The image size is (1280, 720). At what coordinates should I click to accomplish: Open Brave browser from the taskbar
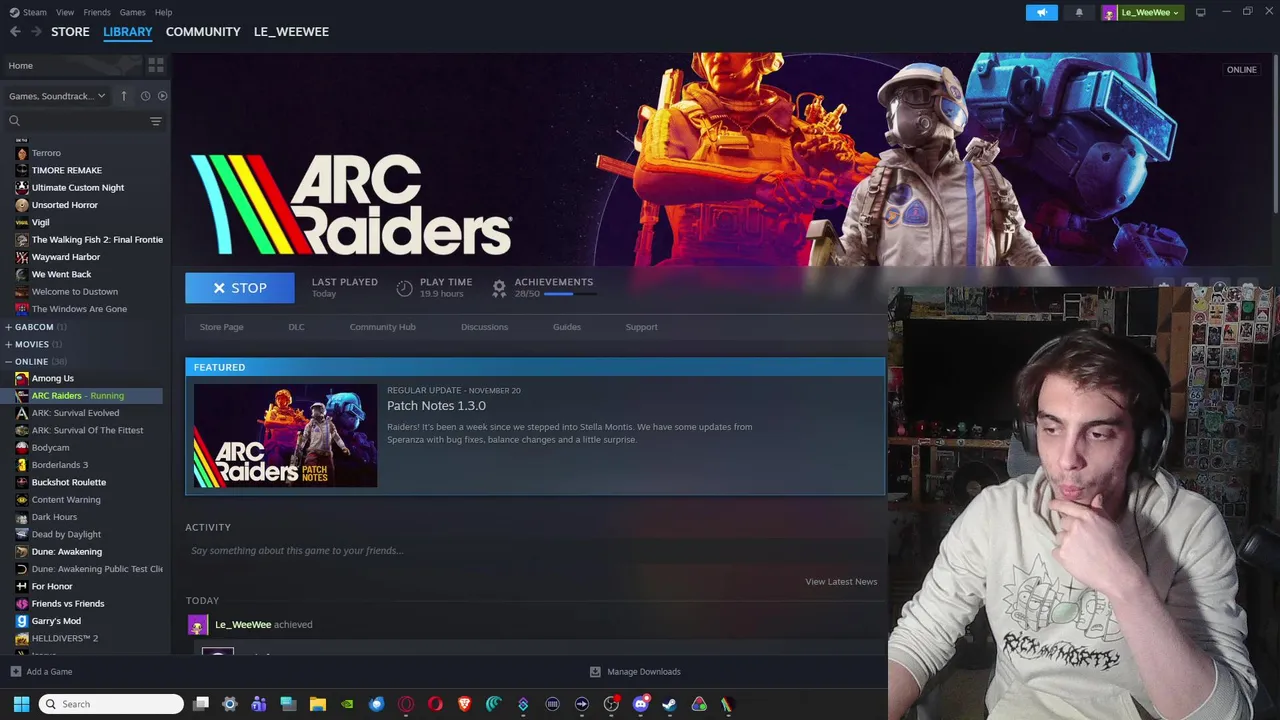click(464, 704)
